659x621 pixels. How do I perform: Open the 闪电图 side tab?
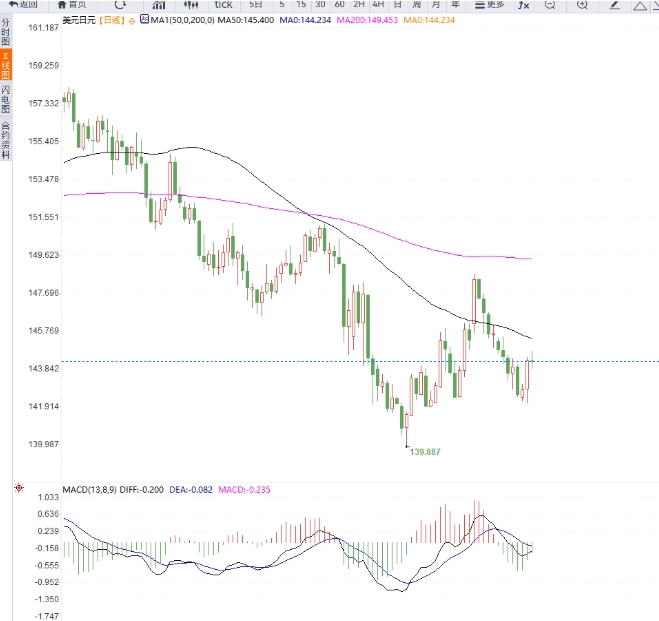click(6, 98)
